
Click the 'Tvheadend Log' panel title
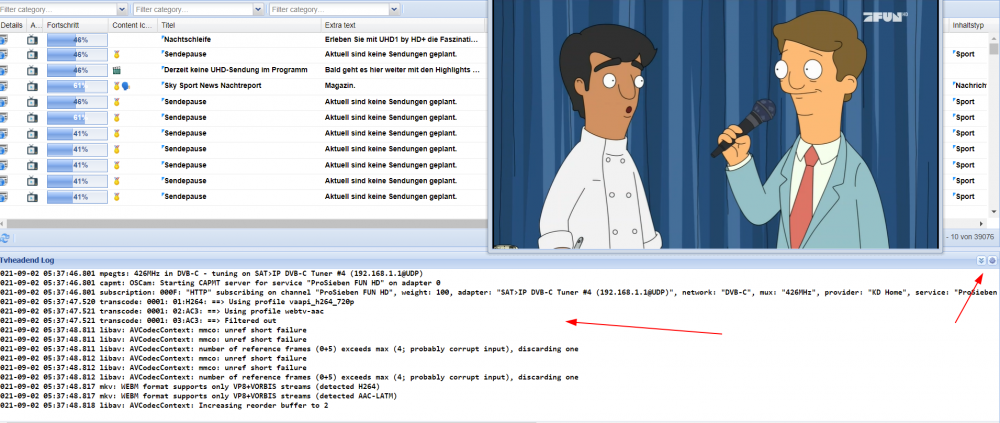click(x=27, y=261)
